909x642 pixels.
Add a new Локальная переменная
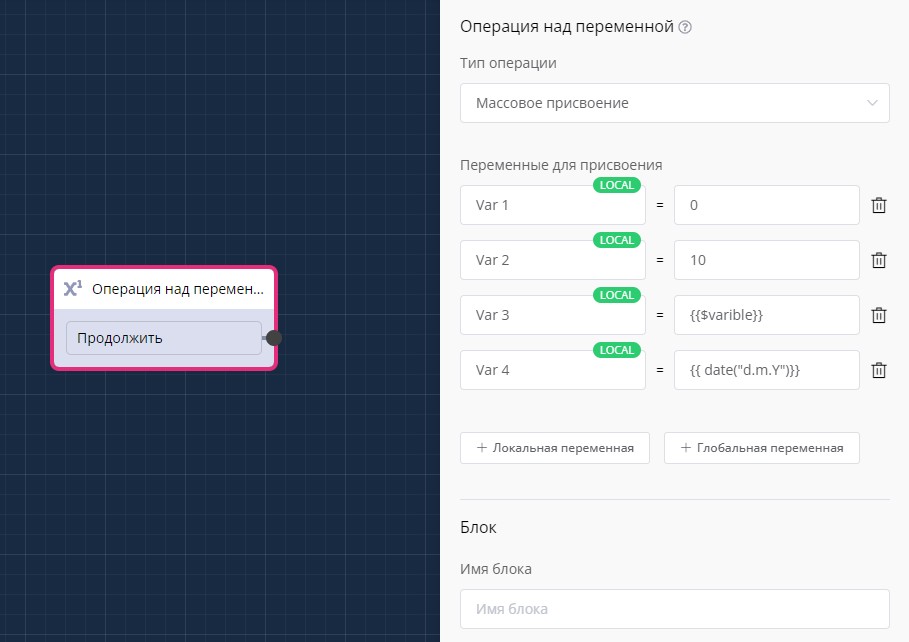(x=555, y=448)
